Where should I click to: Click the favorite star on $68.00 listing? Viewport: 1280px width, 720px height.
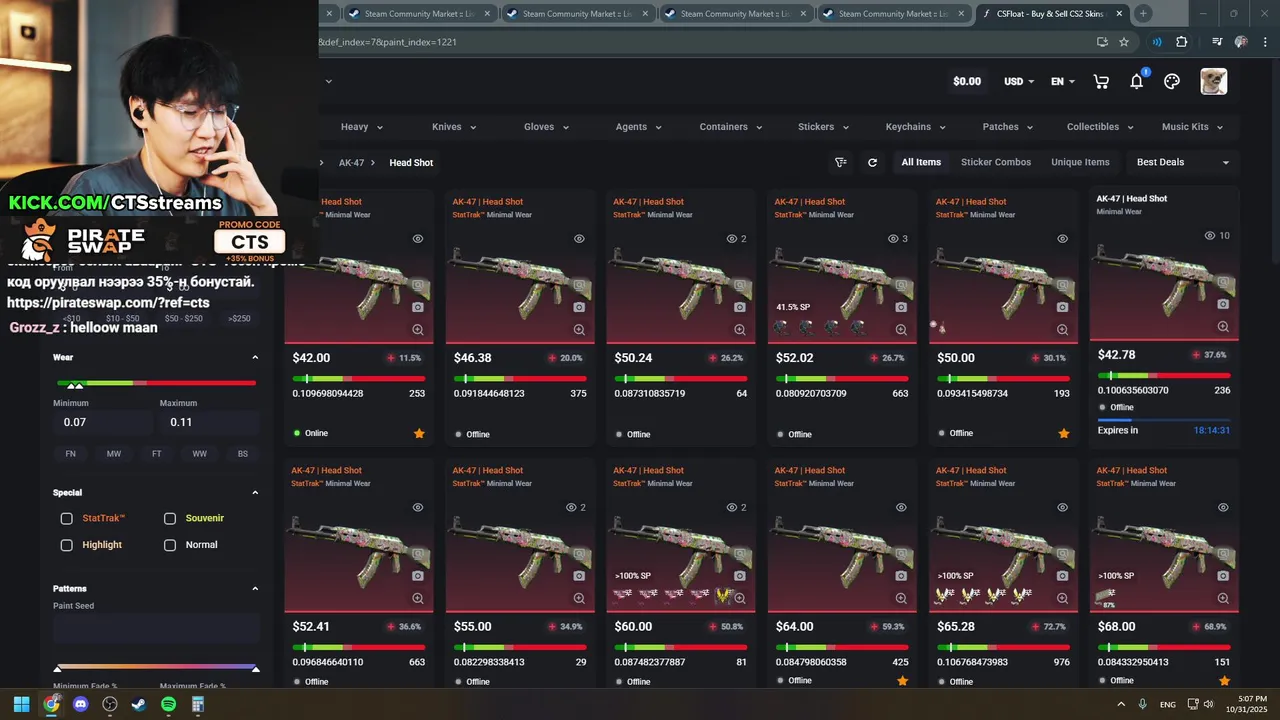[x=1224, y=681]
